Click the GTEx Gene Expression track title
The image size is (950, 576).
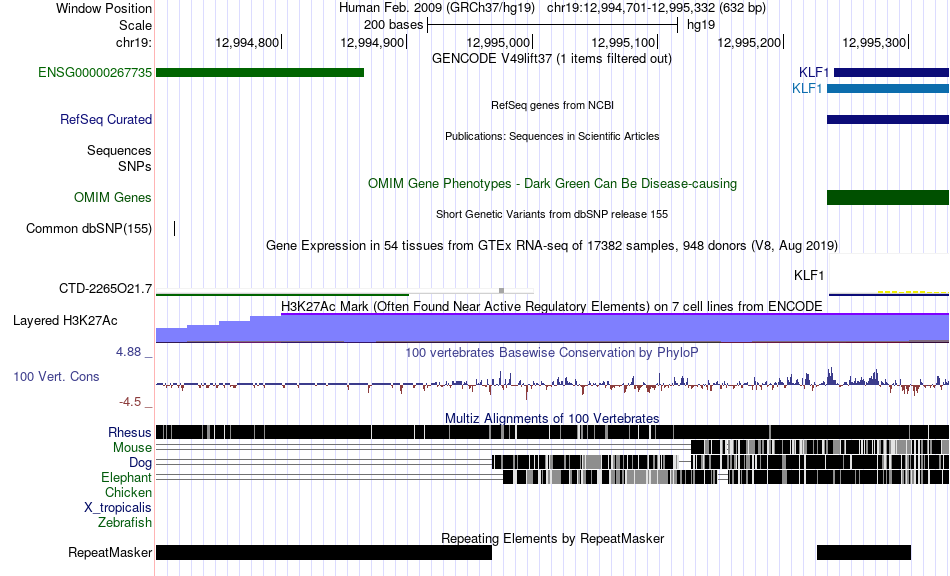click(552, 245)
